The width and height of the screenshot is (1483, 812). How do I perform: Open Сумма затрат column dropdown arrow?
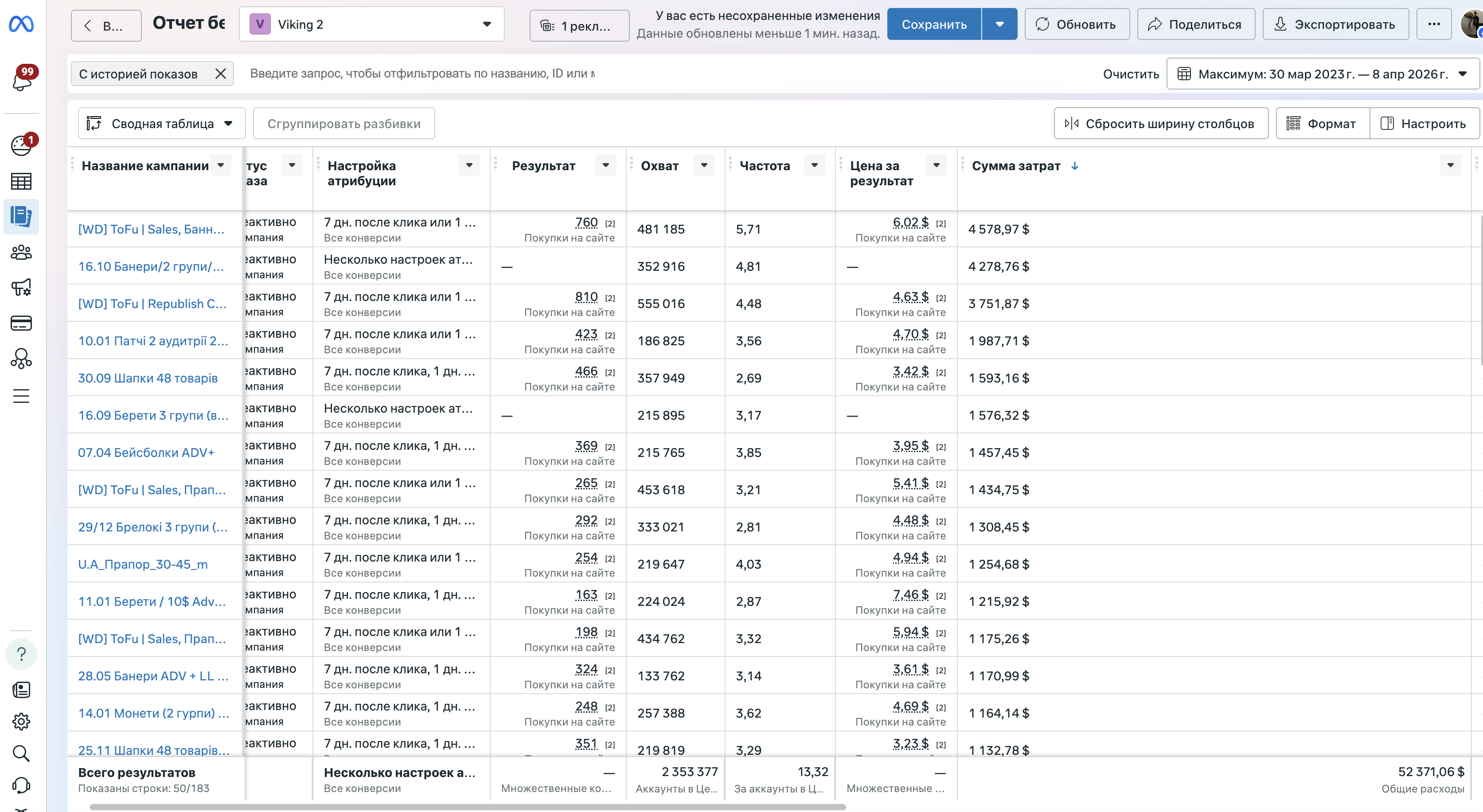click(1450, 165)
